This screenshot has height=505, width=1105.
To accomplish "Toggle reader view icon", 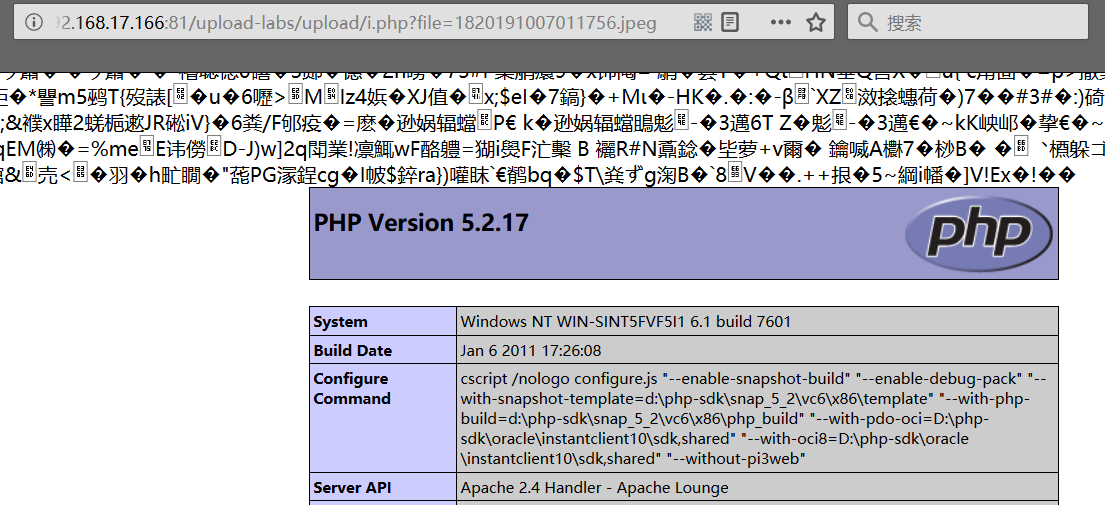I will (731, 22).
